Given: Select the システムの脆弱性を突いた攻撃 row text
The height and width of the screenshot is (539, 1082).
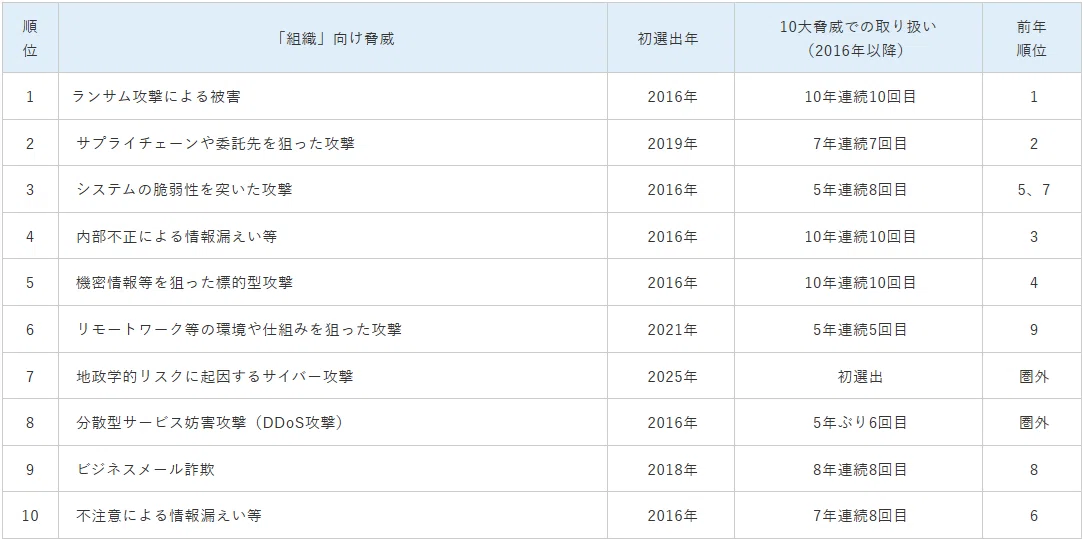Looking at the screenshot, I should (184, 190).
